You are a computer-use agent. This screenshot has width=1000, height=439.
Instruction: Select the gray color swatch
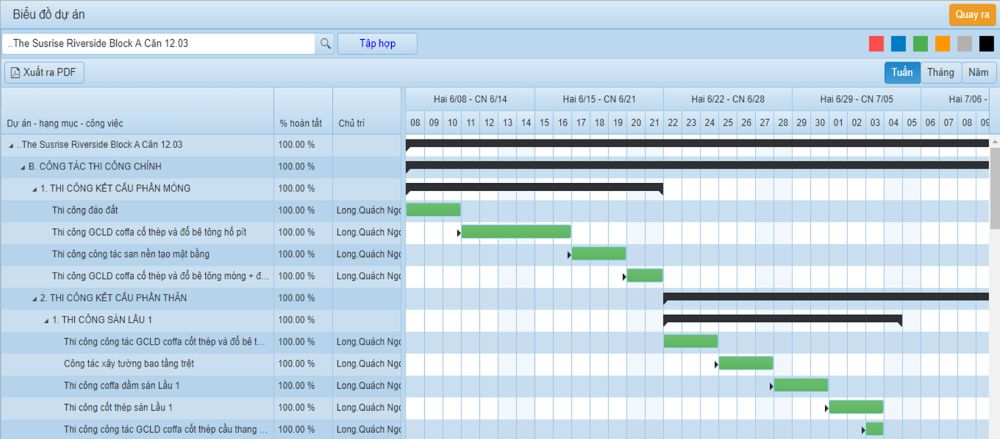coord(964,44)
